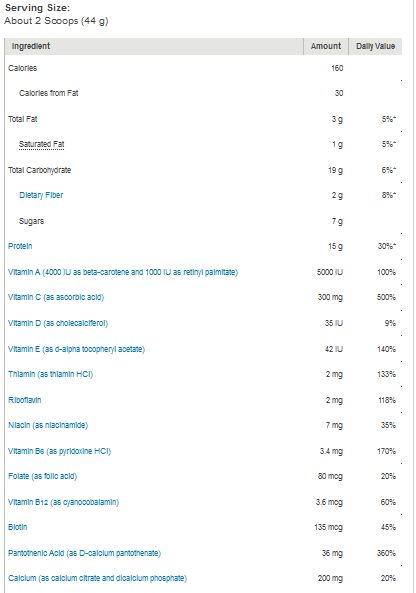Select Vitamin B6 (as pyridoxine HCl) link
The height and width of the screenshot is (593, 416).
(x=59, y=451)
